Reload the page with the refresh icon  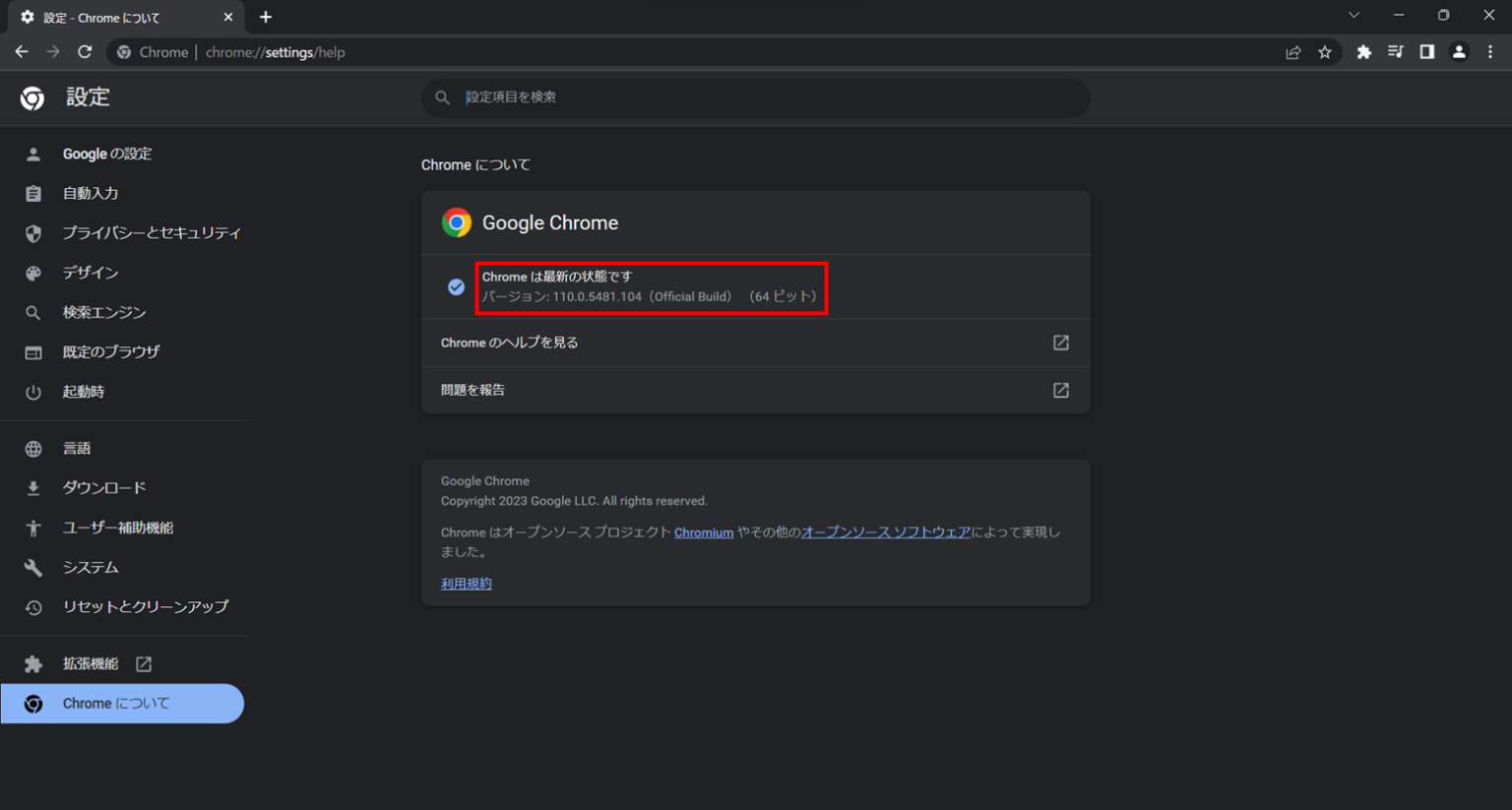click(x=85, y=52)
